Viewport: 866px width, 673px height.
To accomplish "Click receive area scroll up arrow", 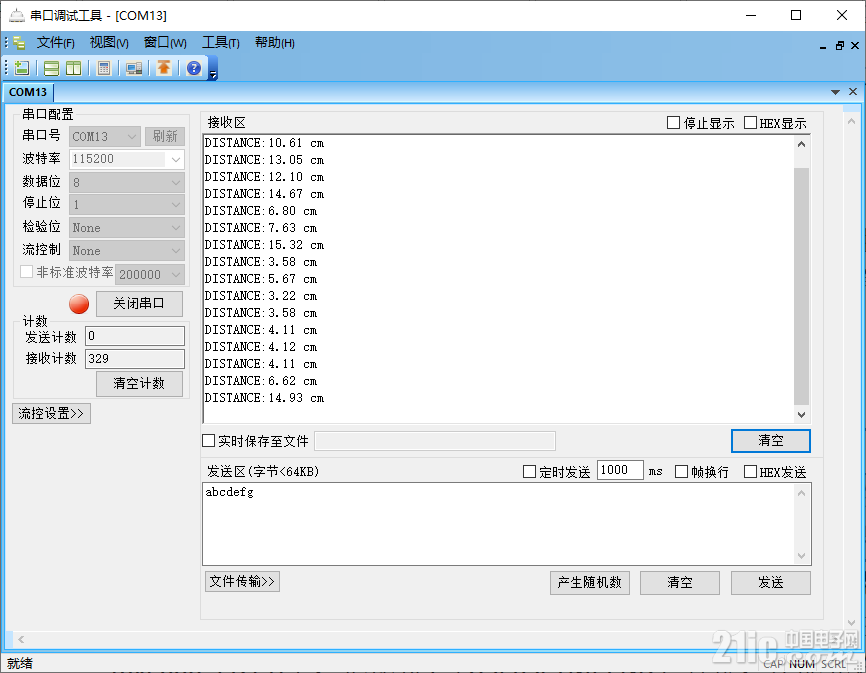I will (801, 144).
